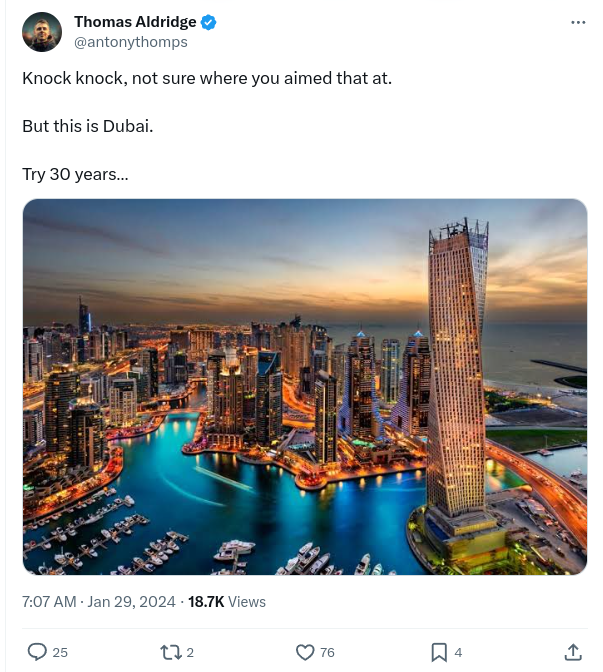Bookmark the tweet using the bookmark icon
The height and width of the screenshot is (672, 603).
pos(439,652)
